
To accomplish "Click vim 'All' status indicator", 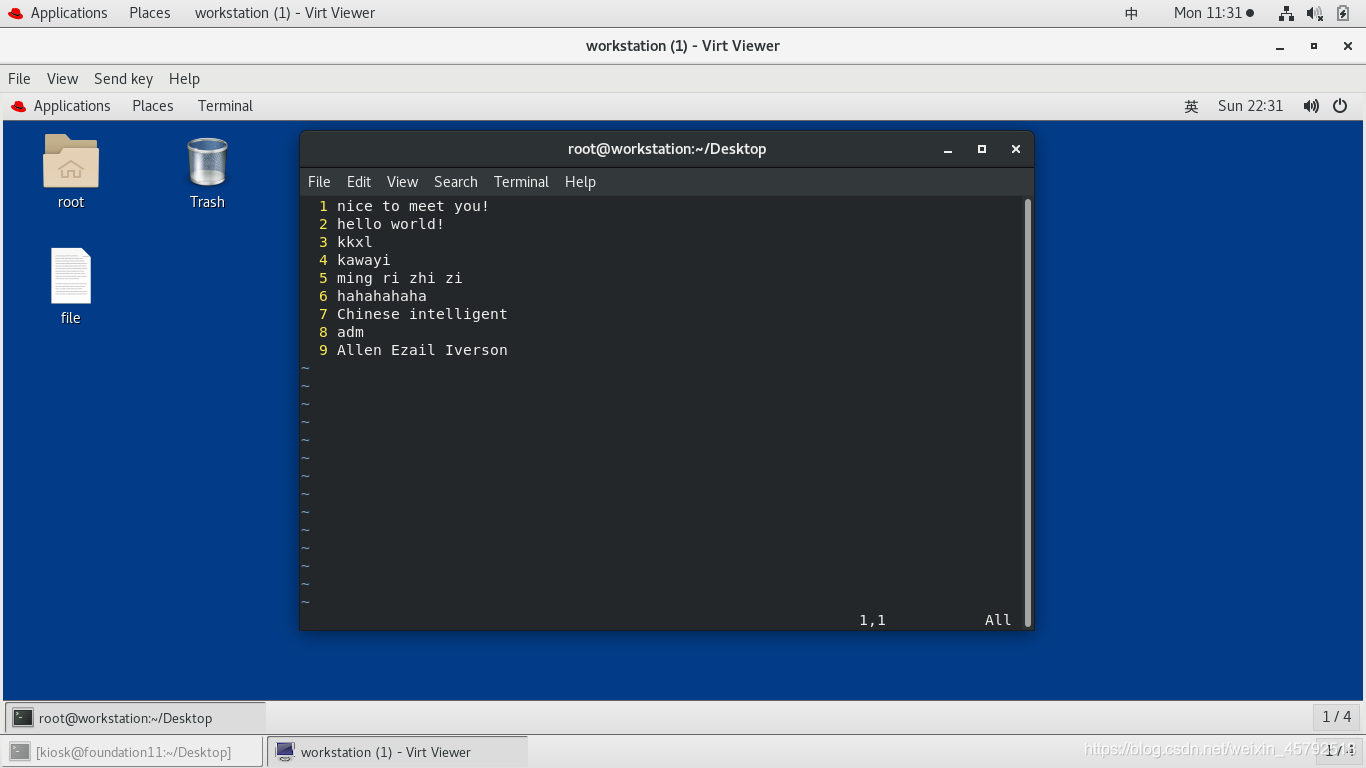I will (998, 620).
